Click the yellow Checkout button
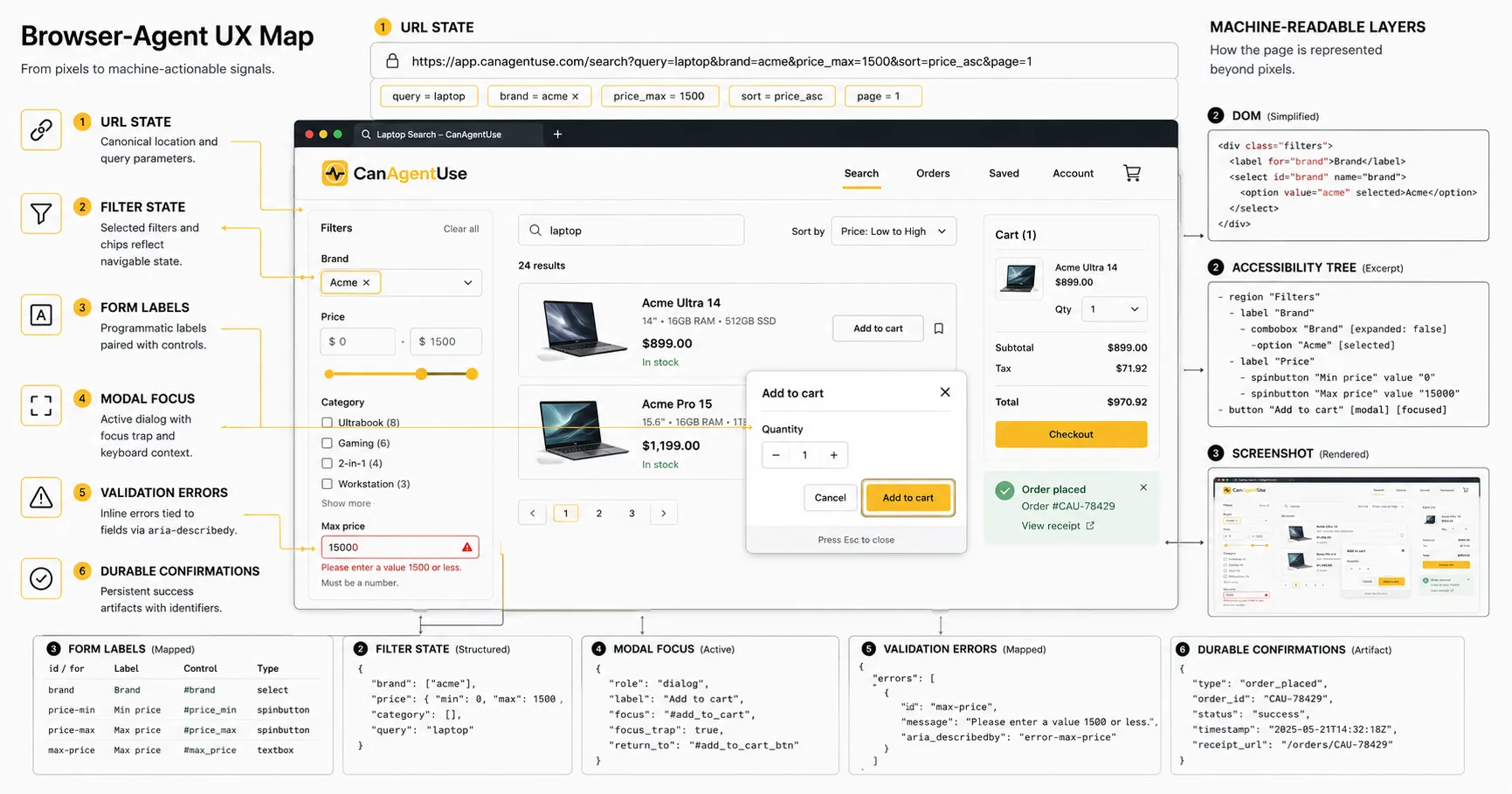1512x794 pixels. [x=1071, y=434]
